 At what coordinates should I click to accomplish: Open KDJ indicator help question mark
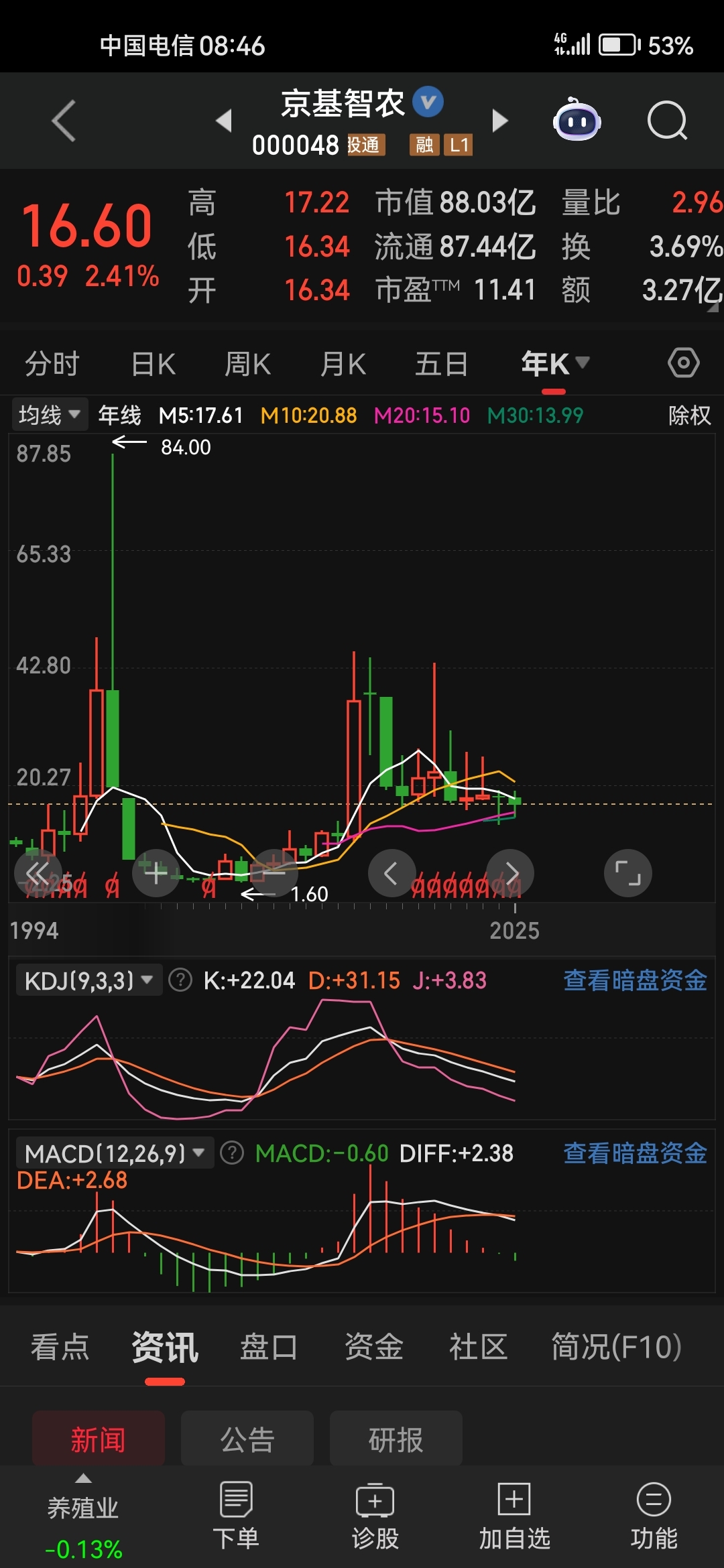pos(180,980)
